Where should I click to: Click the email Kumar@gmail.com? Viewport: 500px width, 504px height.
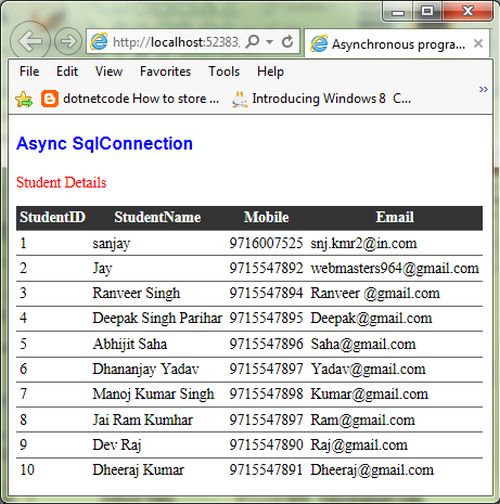pyautogui.click(x=369, y=394)
